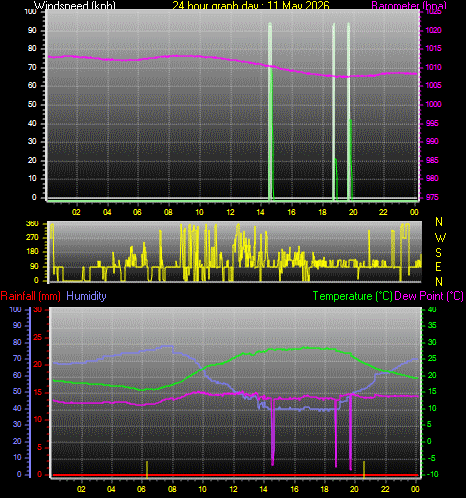Click the "35" value on green temperature axis
This screenshot has height=498, width=466.
432,325
